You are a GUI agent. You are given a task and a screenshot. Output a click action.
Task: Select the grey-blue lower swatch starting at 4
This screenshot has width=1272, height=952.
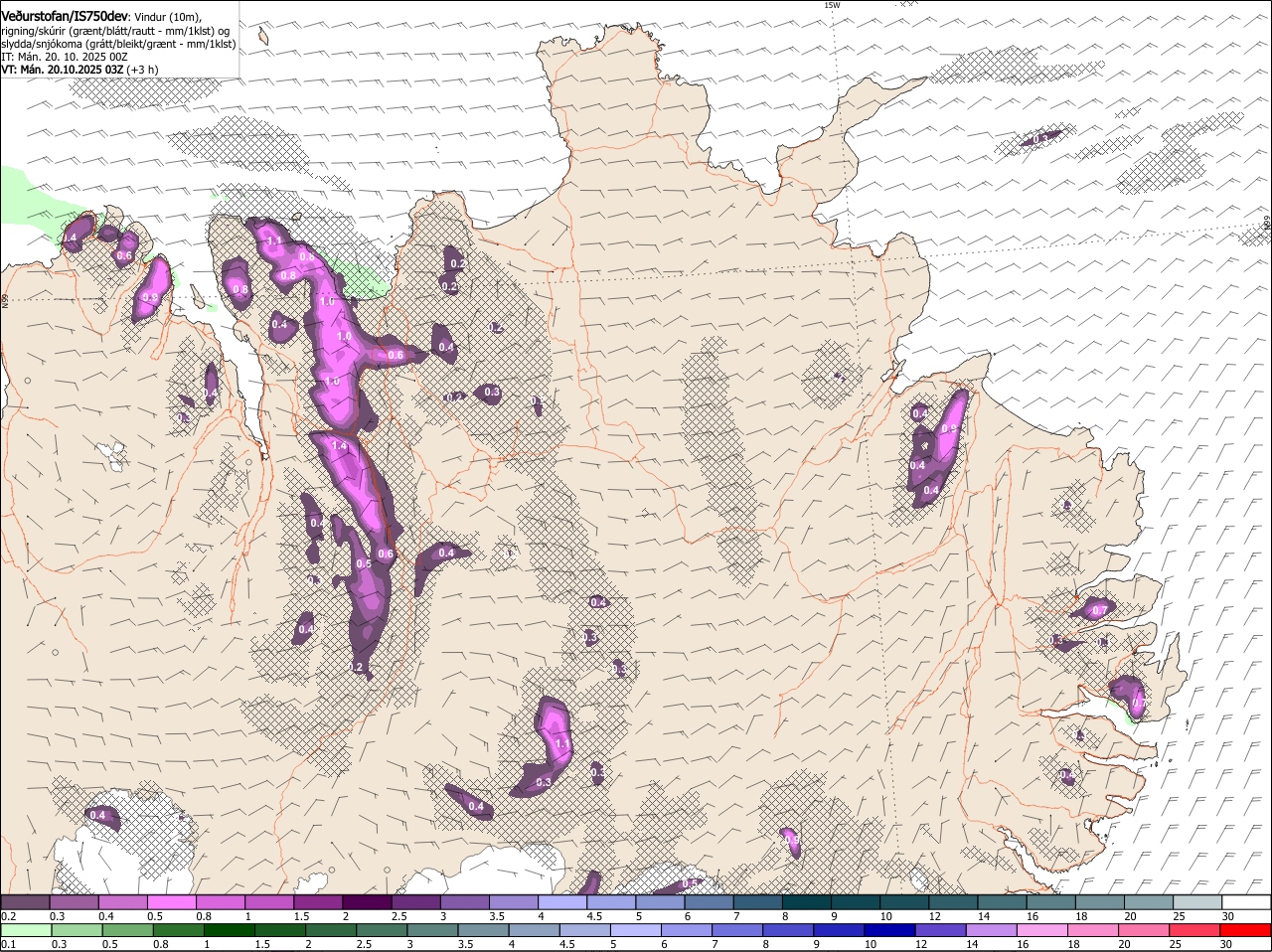coord(533,930)
